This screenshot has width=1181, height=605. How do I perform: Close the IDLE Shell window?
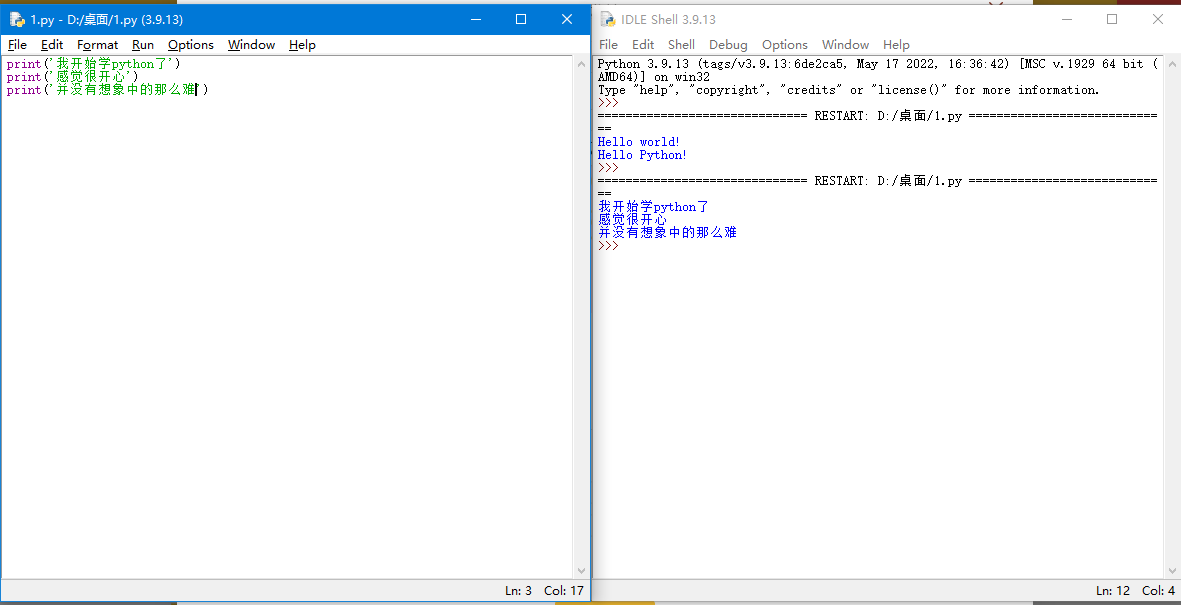(1158, 20)
